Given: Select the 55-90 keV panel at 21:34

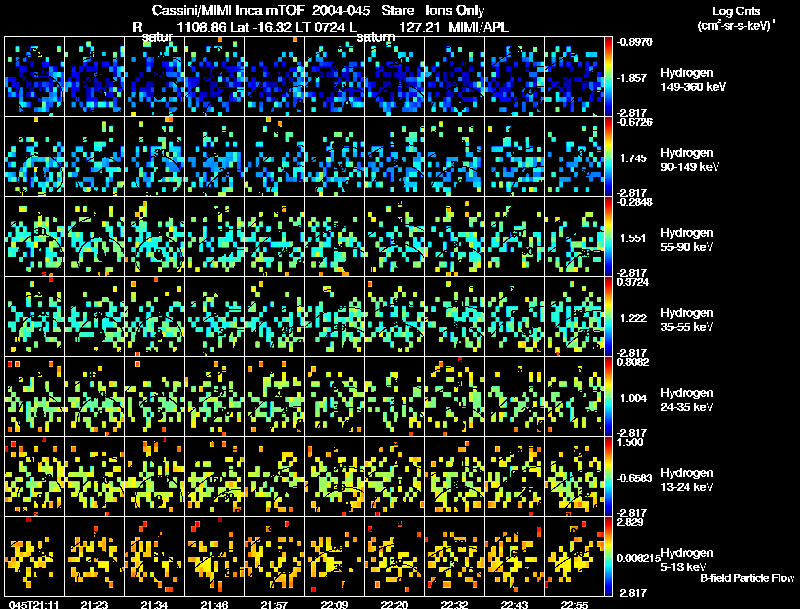Looking at the screenshot, I should pyautogui.click(x=155, y=237).
